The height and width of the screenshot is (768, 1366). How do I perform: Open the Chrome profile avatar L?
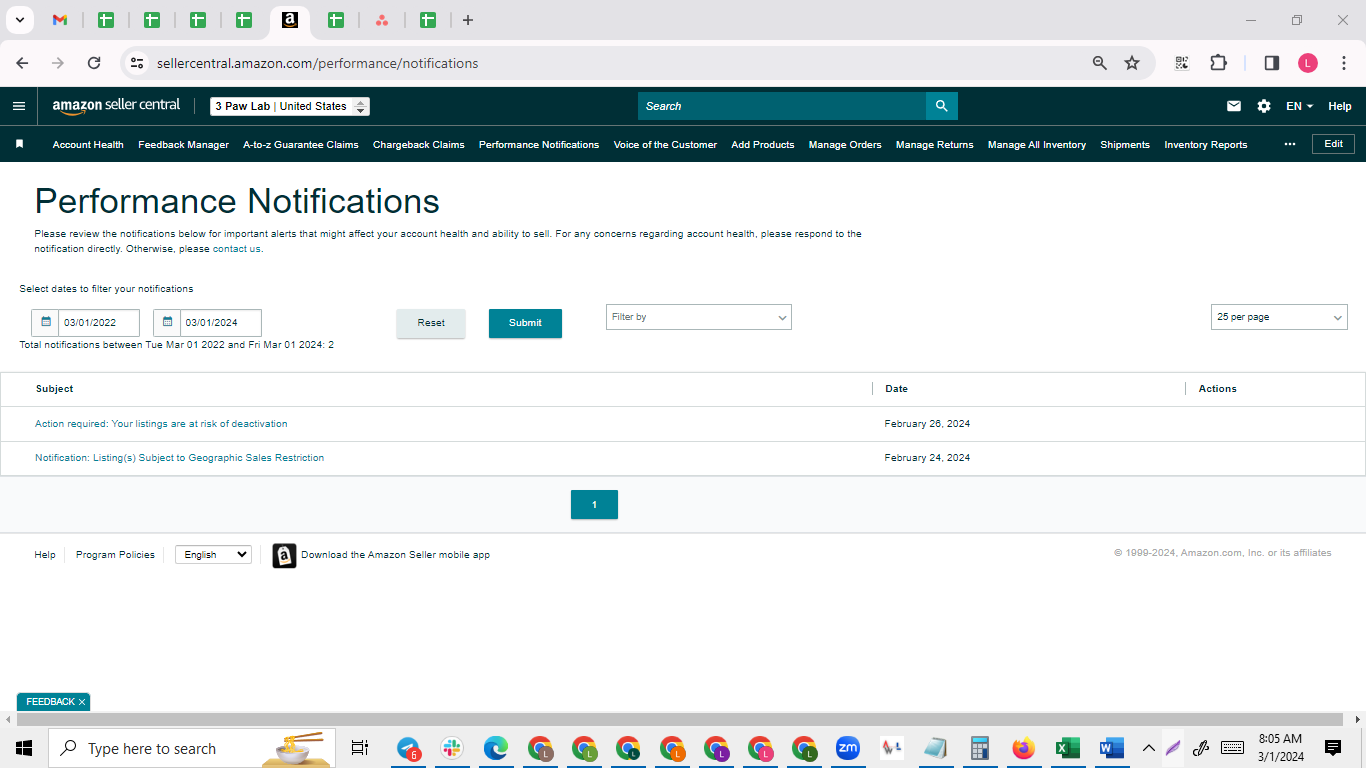[x=1308, y=63]
